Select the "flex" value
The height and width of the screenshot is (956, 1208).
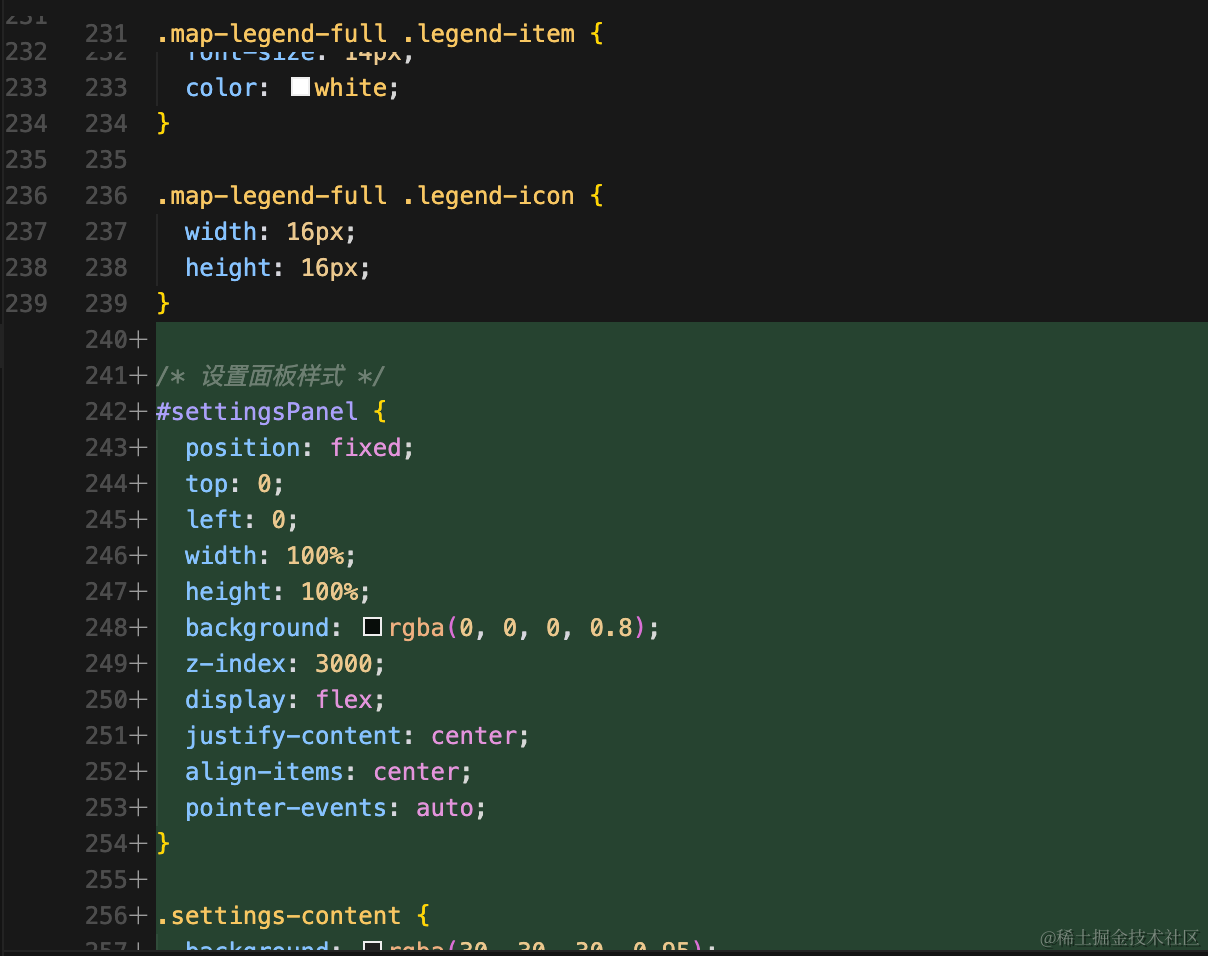(x=343, y=699)
